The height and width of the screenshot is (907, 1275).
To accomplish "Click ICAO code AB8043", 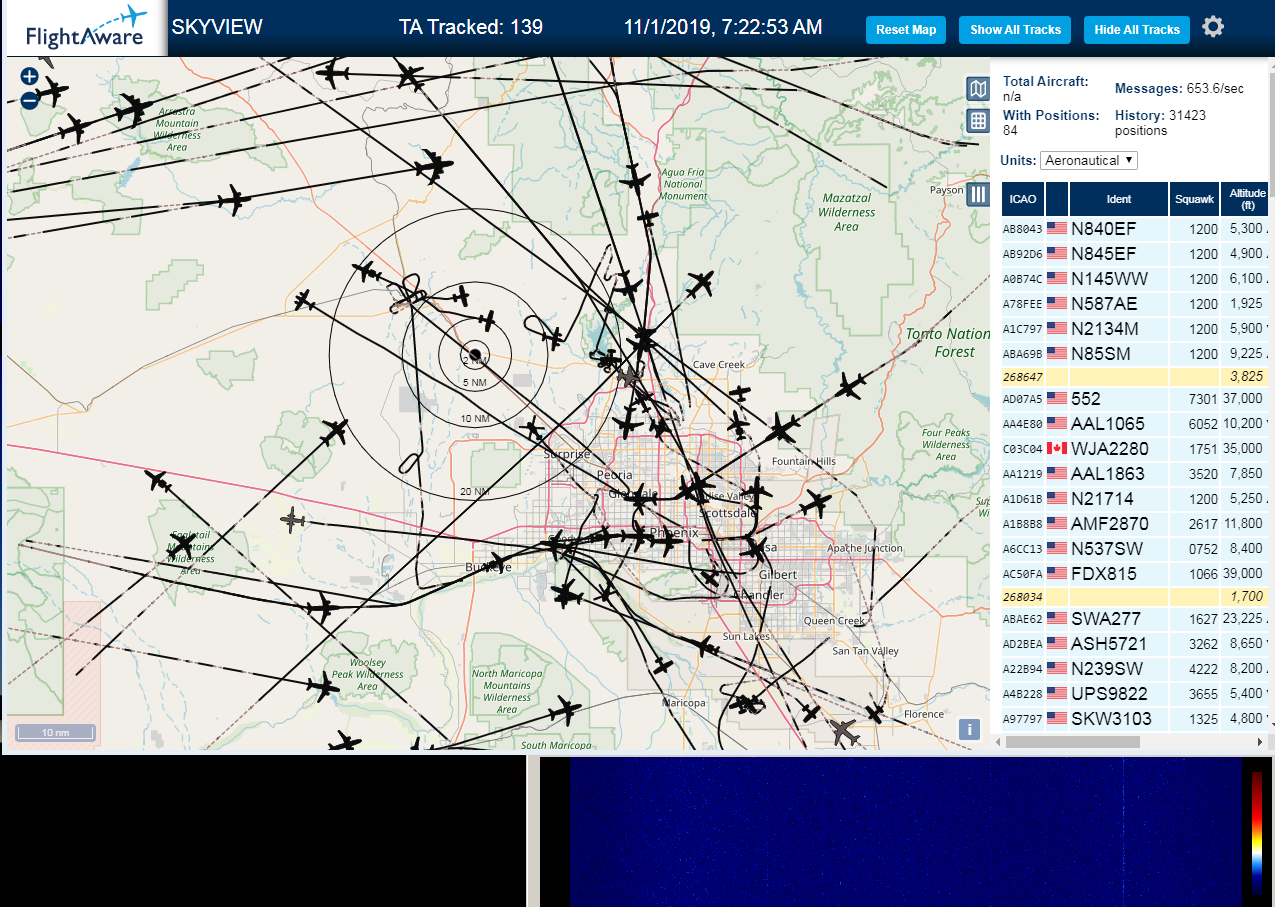I will [1022, 229].
